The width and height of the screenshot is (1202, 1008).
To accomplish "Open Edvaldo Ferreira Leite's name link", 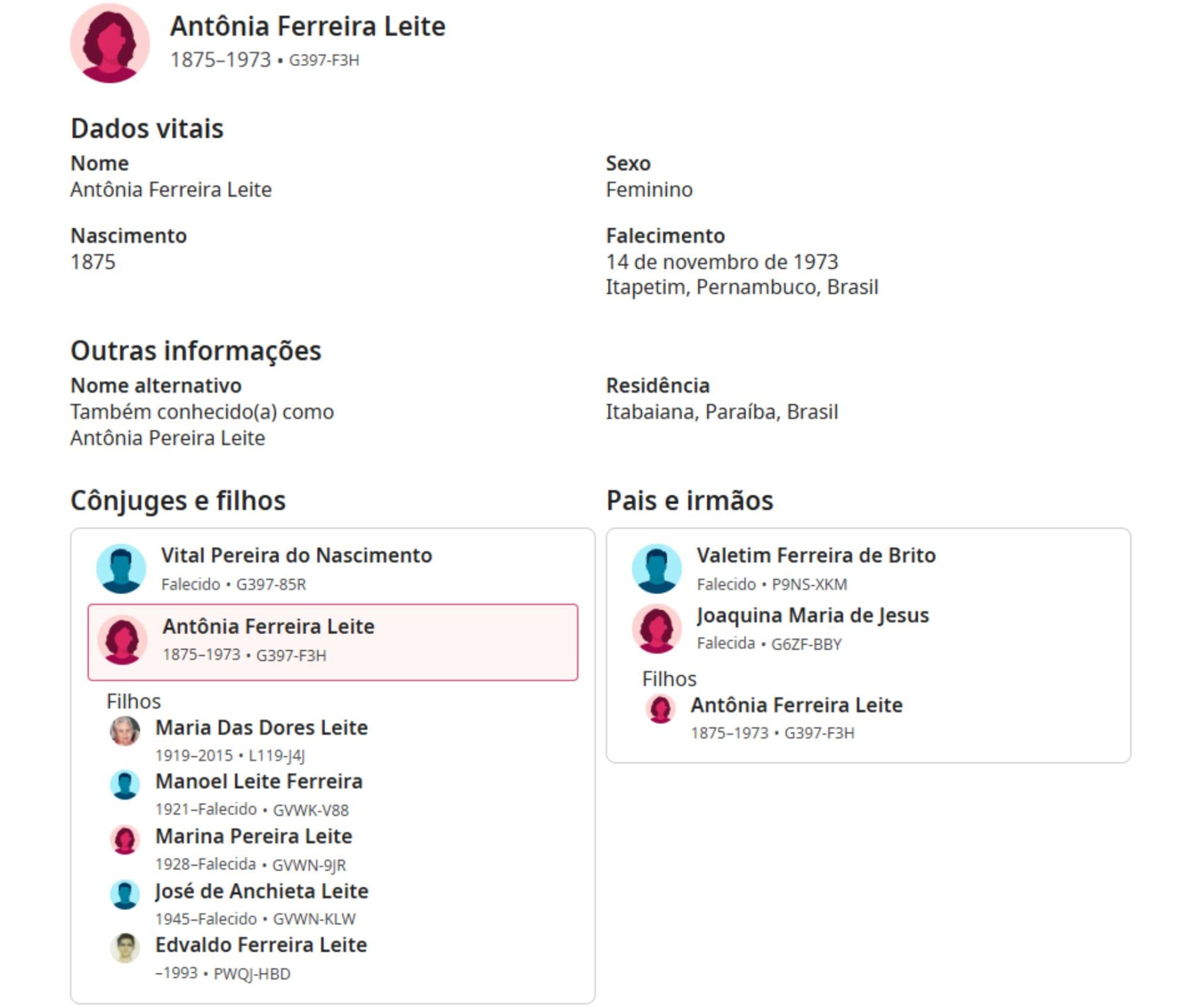I will (x=261, y=945).
